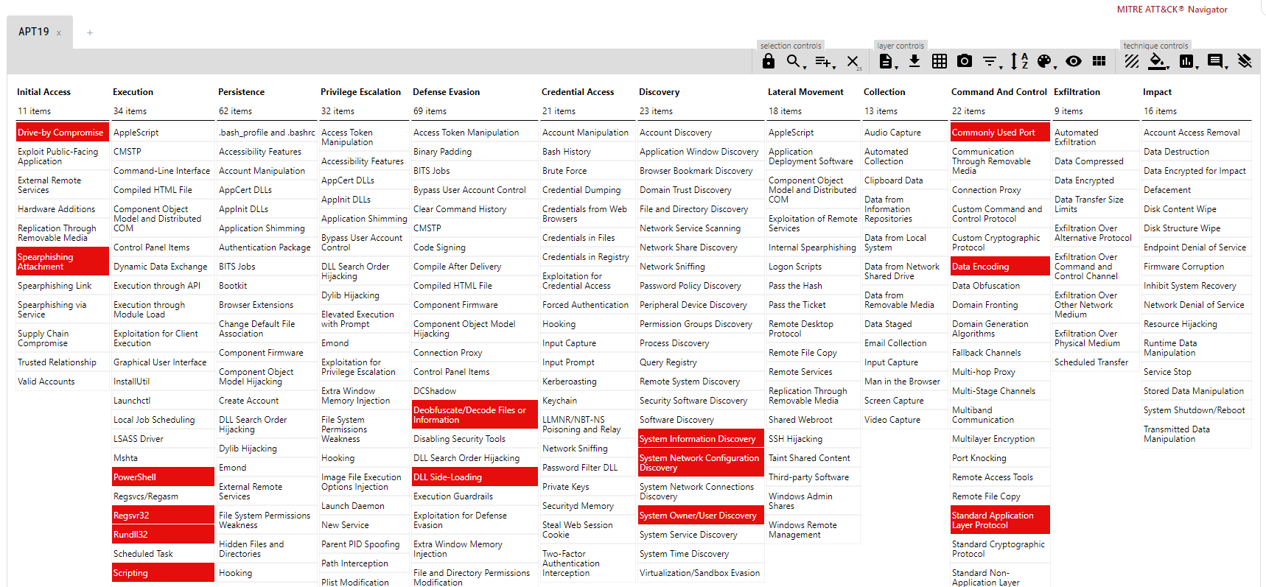Select the Data Destruction technique

(1197, 152)
